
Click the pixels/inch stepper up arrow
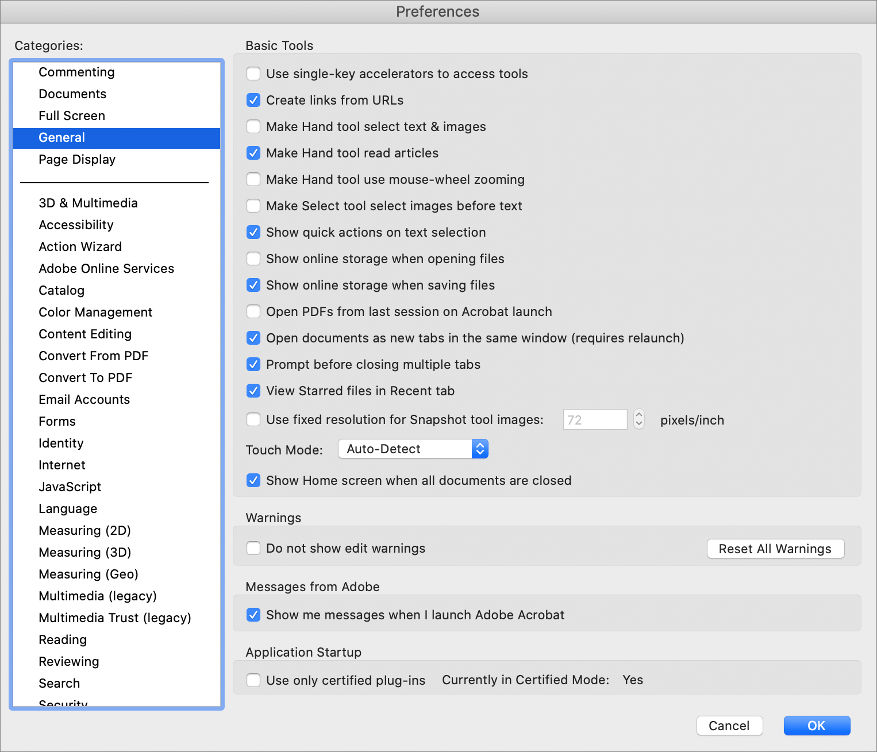pyautogui.click(x=638, y=415)
